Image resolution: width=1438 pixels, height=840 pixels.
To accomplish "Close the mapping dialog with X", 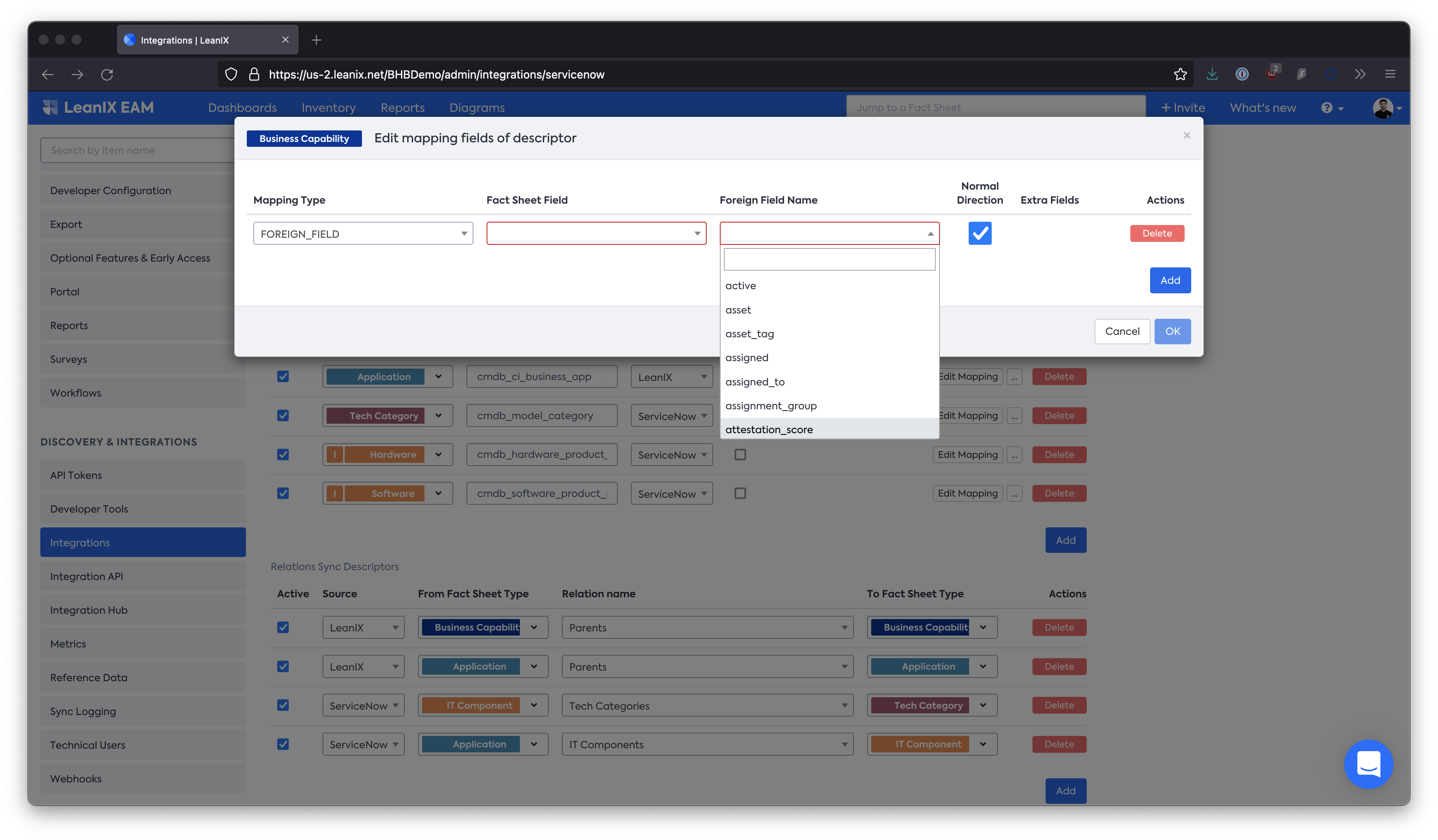I will [1187, 135].
